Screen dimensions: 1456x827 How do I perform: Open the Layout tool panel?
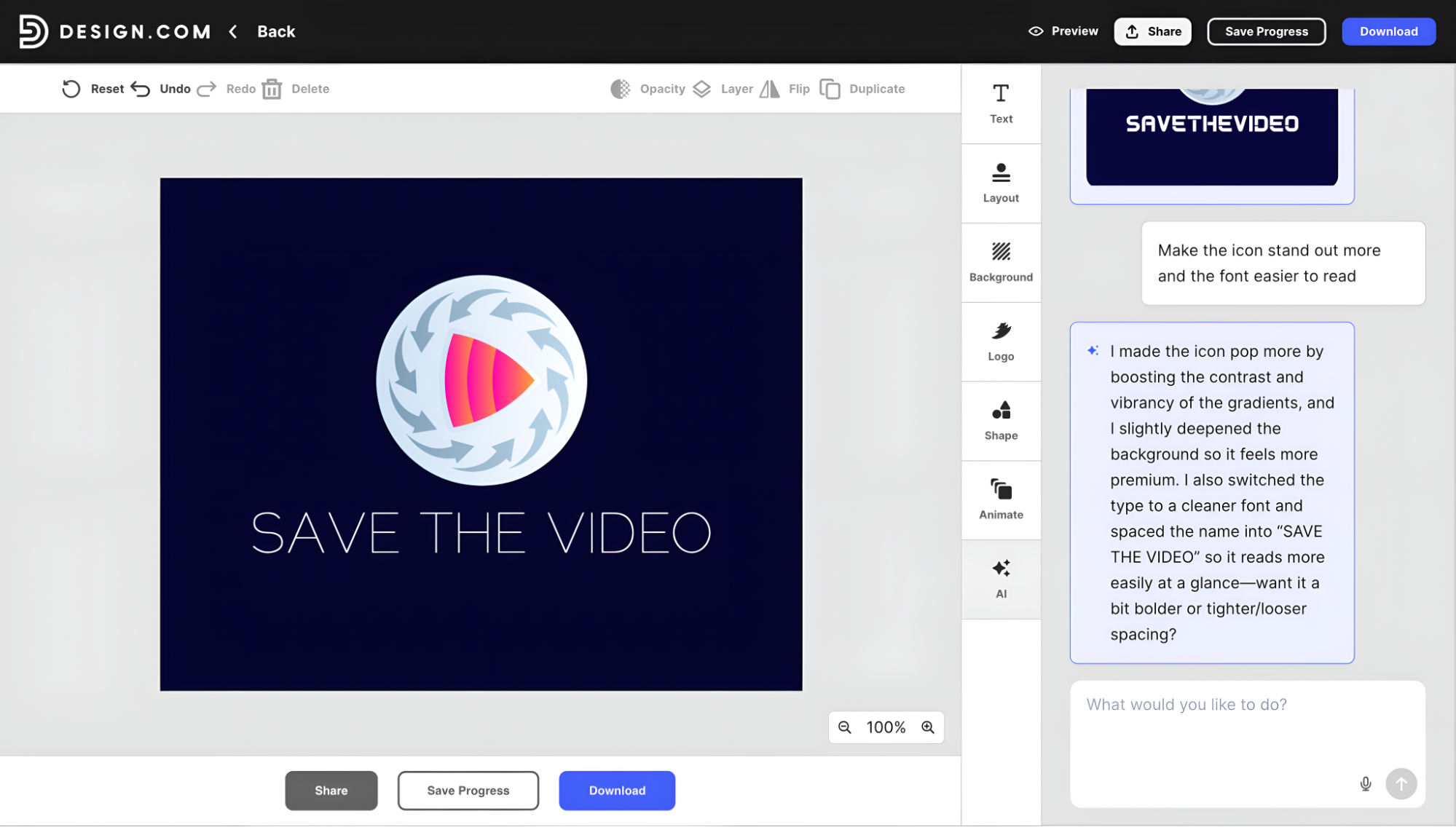(x=1001, y=183)
